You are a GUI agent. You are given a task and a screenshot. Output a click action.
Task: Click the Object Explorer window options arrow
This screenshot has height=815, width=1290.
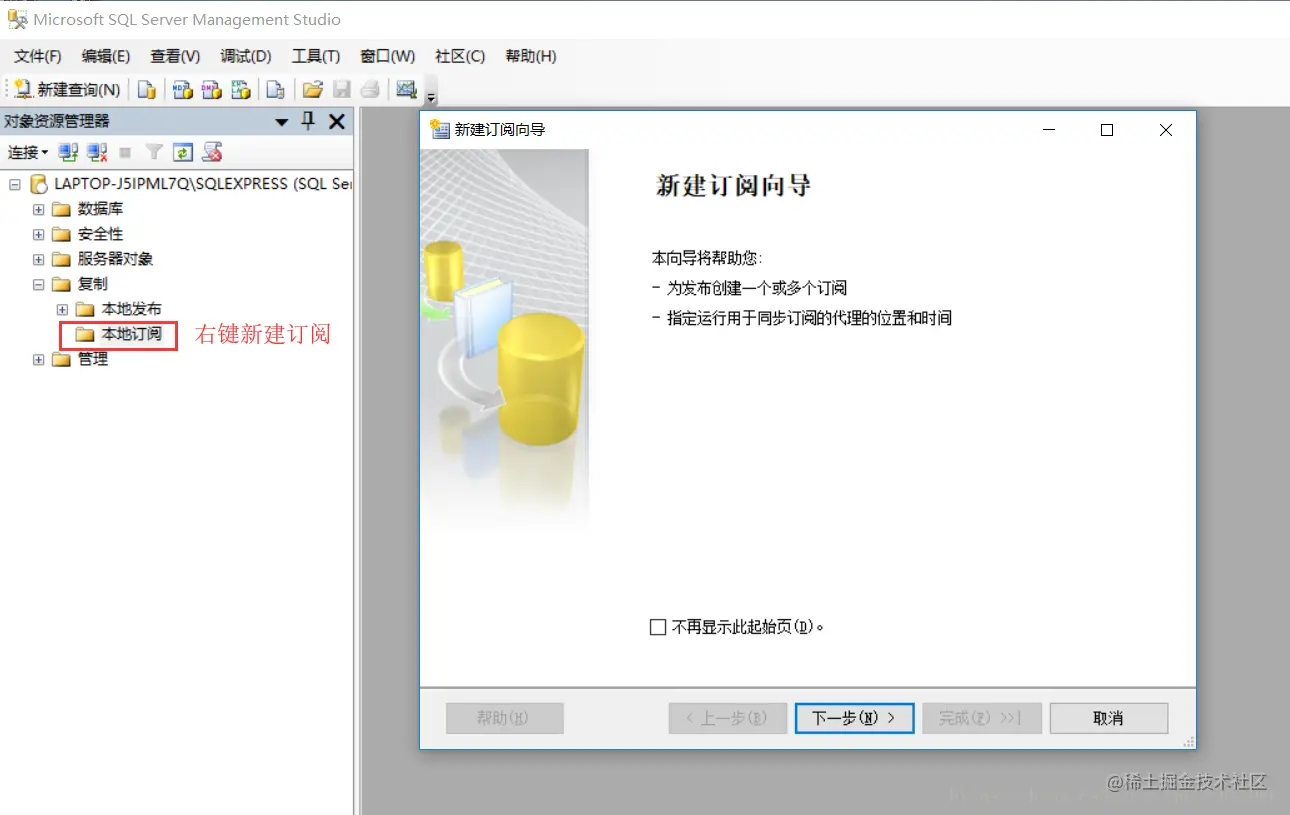[x=282, y=121]
